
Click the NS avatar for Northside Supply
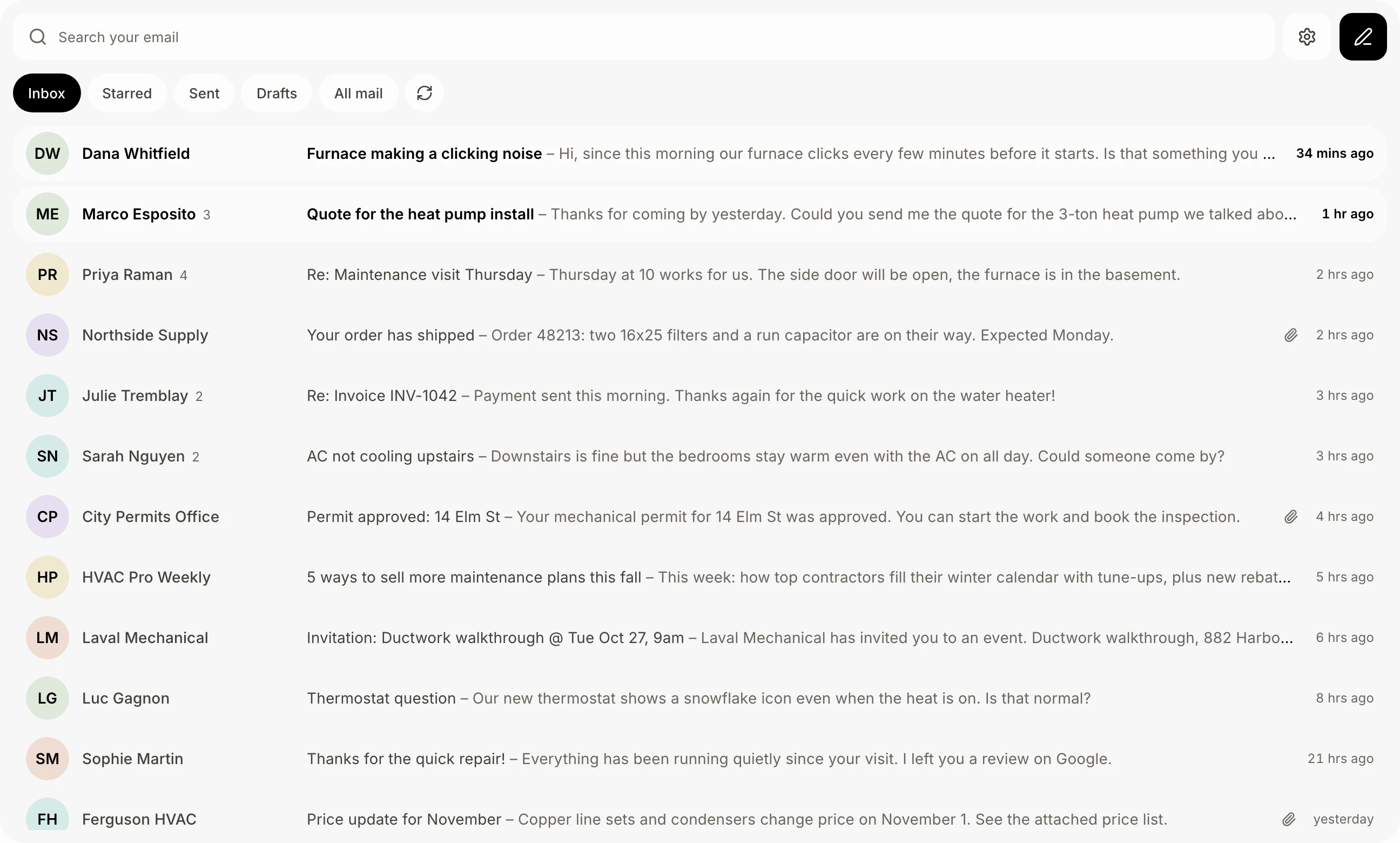click(47, 335)
